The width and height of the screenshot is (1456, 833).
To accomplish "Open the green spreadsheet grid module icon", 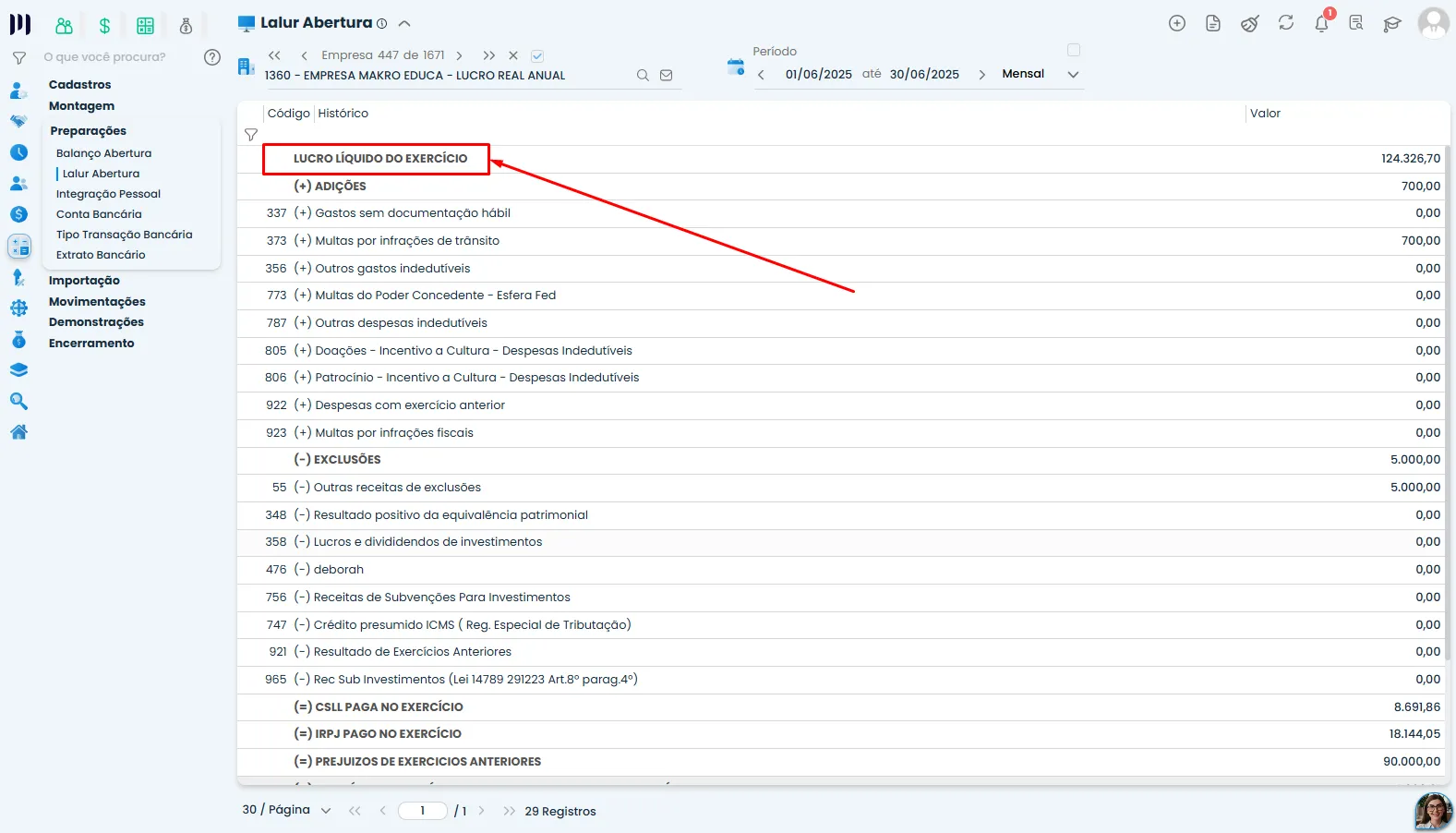I will tap(145, 26).
